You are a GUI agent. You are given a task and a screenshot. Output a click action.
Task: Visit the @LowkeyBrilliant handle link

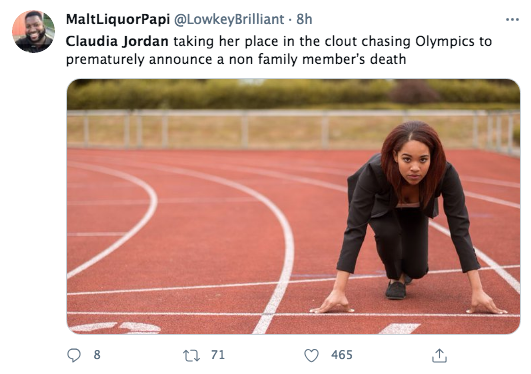click(x=229, y=19)
